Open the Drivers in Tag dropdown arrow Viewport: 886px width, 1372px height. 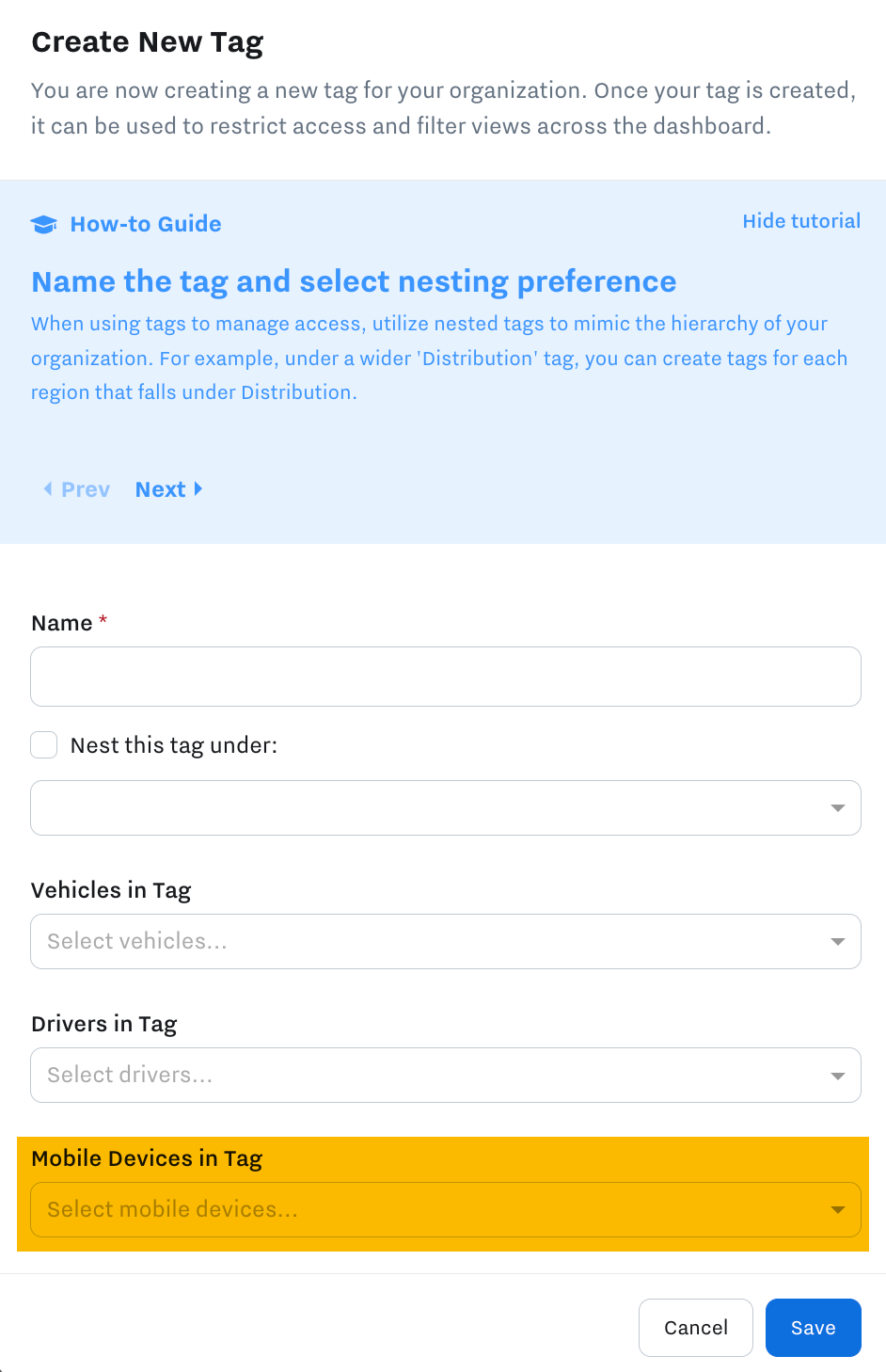tap(837, 1075)
